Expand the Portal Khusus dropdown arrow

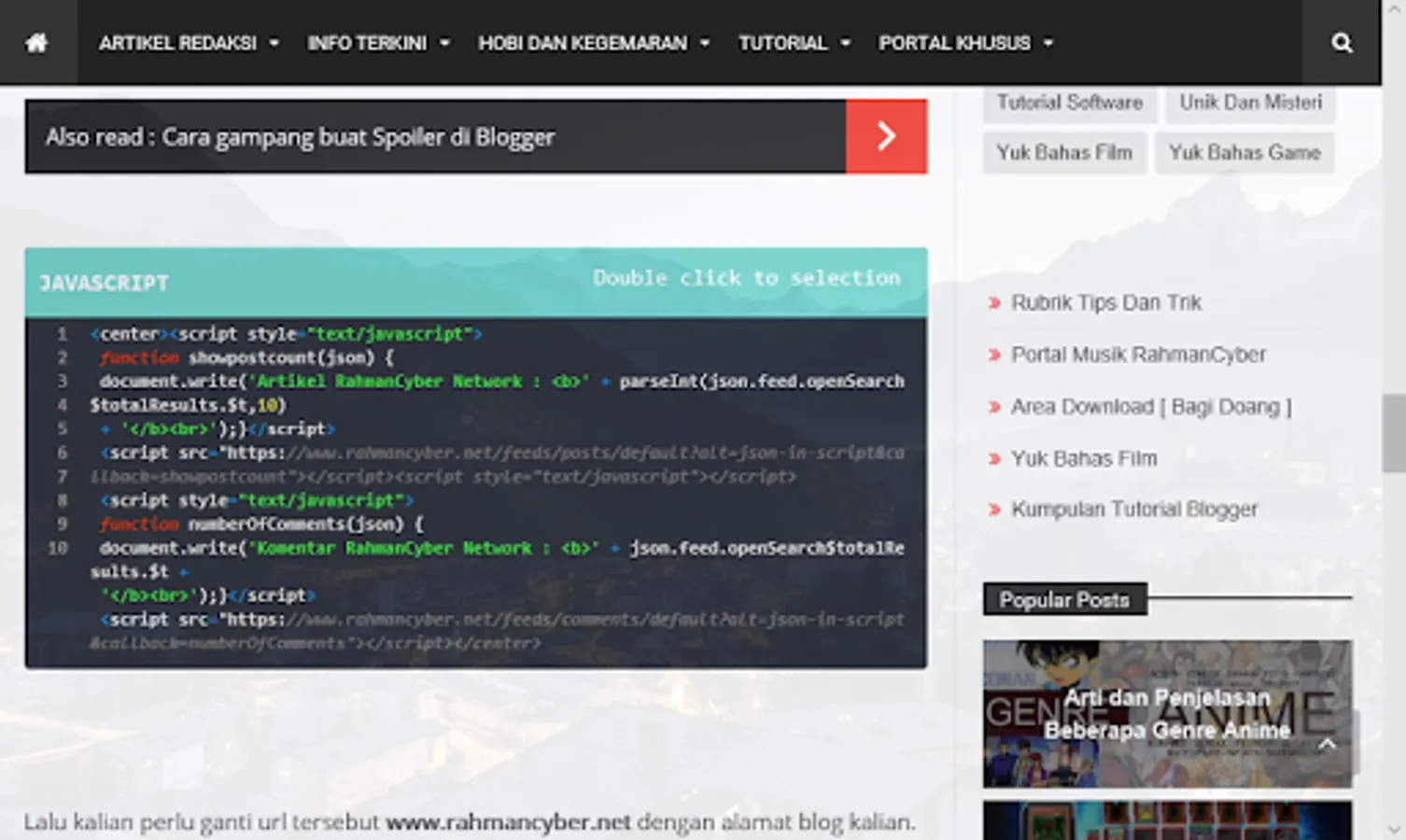click(1048, 43)
